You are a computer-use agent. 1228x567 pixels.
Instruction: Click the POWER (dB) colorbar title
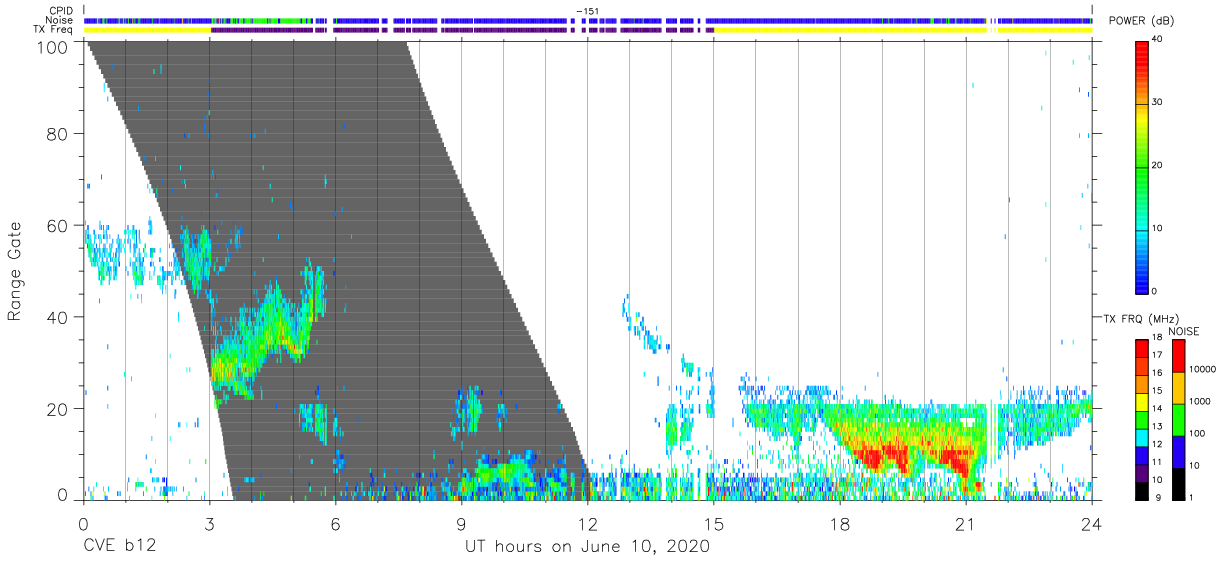(1142, 21)
